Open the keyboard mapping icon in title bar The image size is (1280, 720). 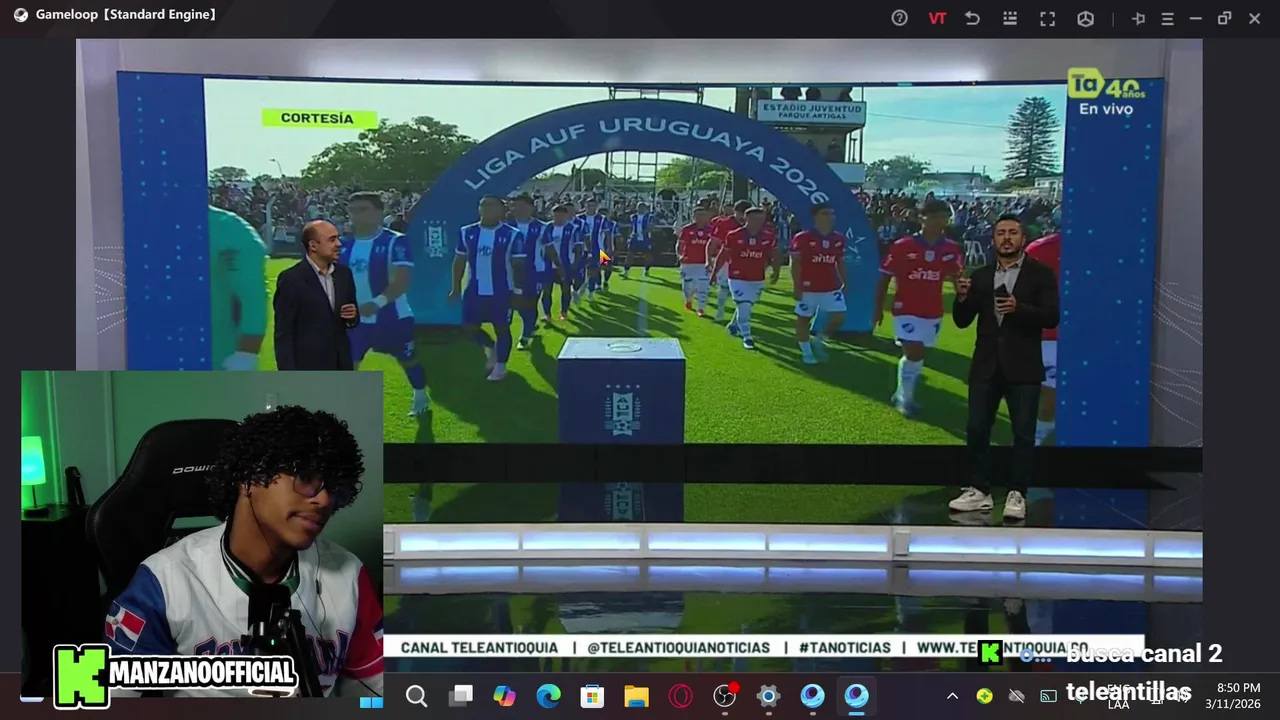coord(1010,18)
